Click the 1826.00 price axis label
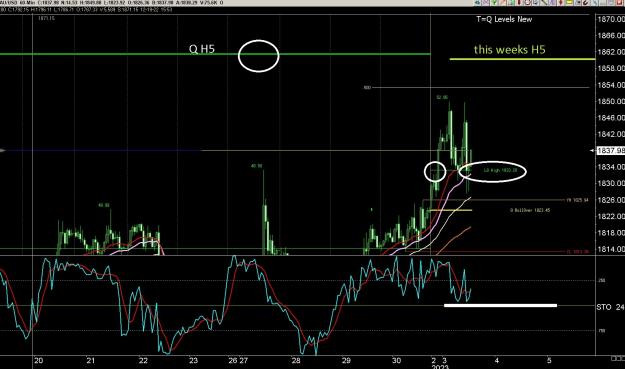The image size is (625, 369). click(x=611, y=200)
